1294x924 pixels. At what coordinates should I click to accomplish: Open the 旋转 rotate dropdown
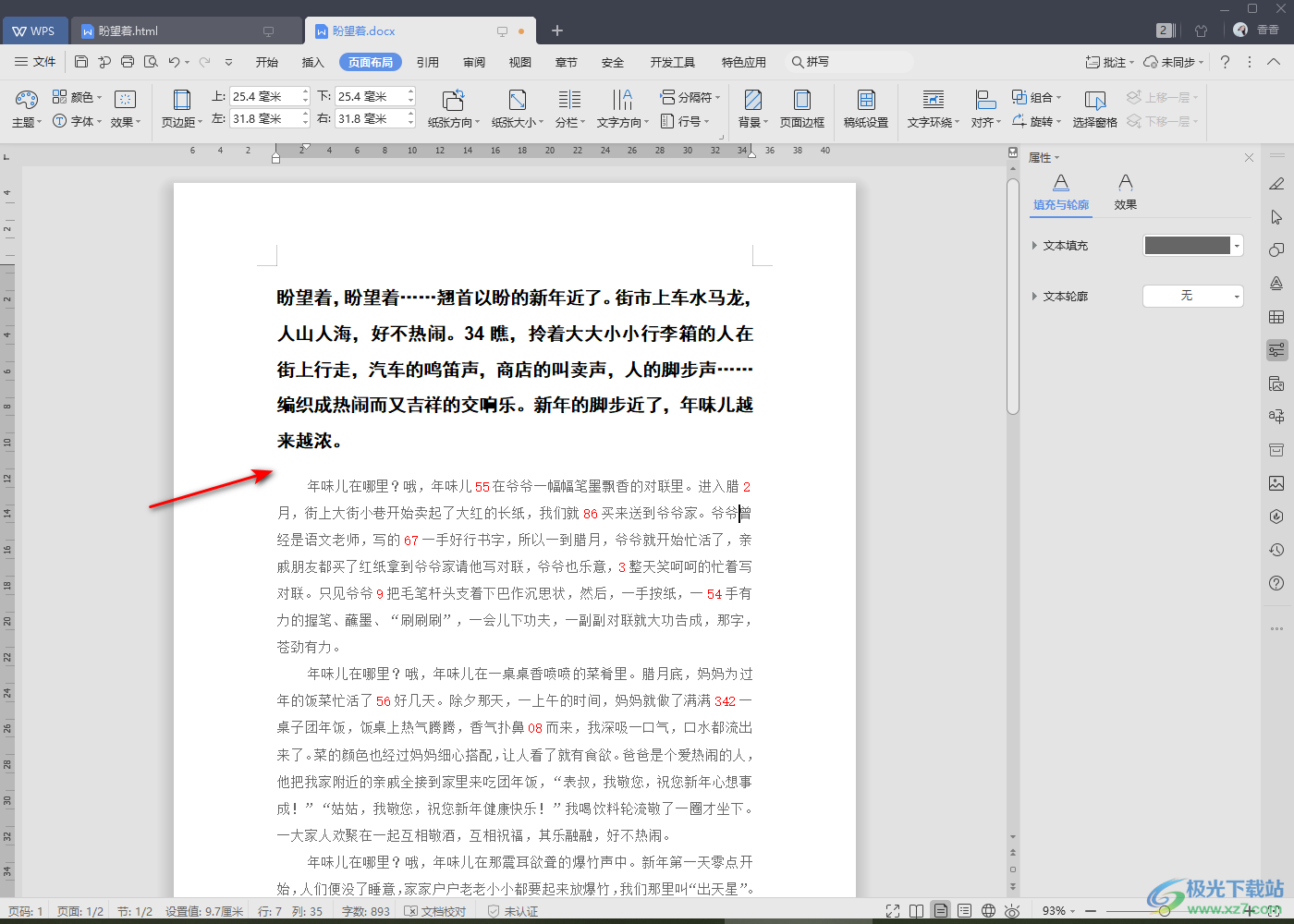pos(1036,121)
